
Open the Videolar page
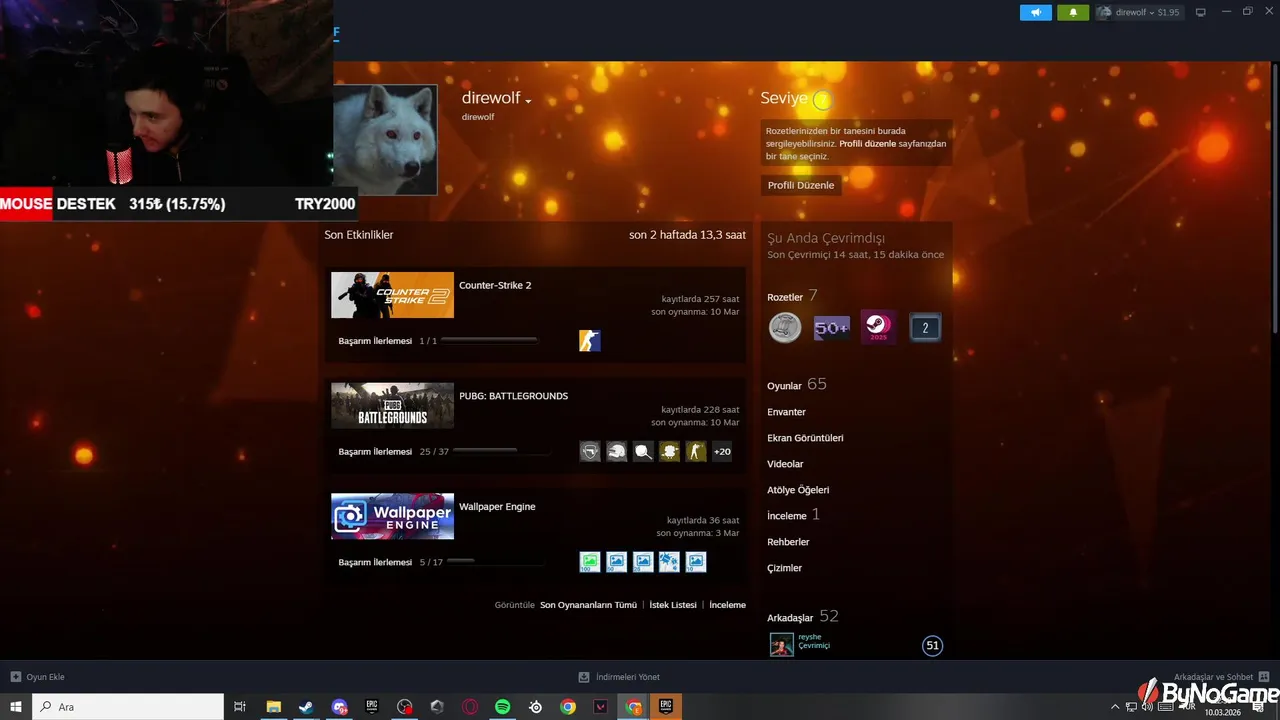pos(785,464)
